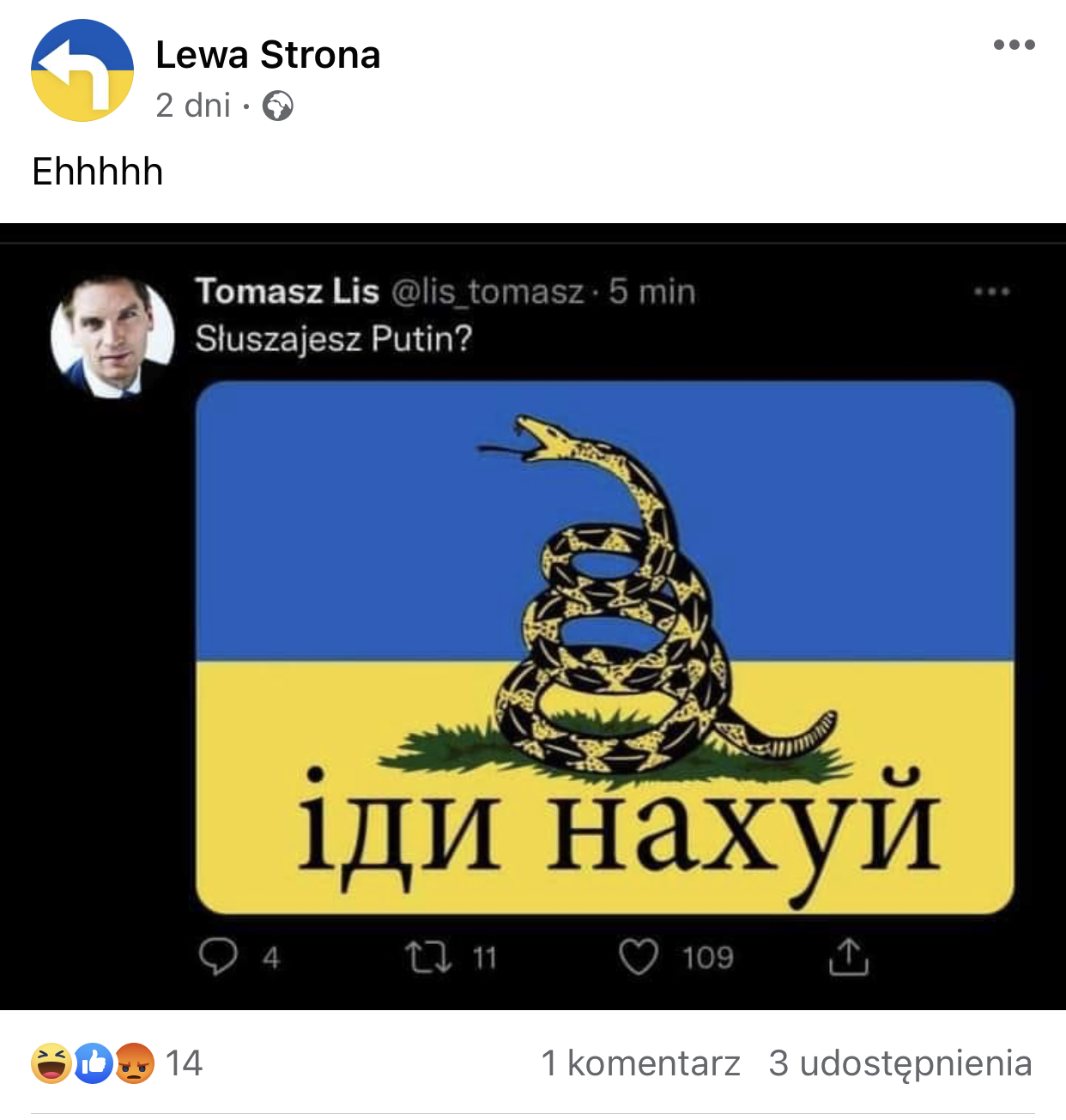Viewport: 1066px width, 1120px height.
Task: Open the 1 komentarz comments link
Action: [640, 1063]
